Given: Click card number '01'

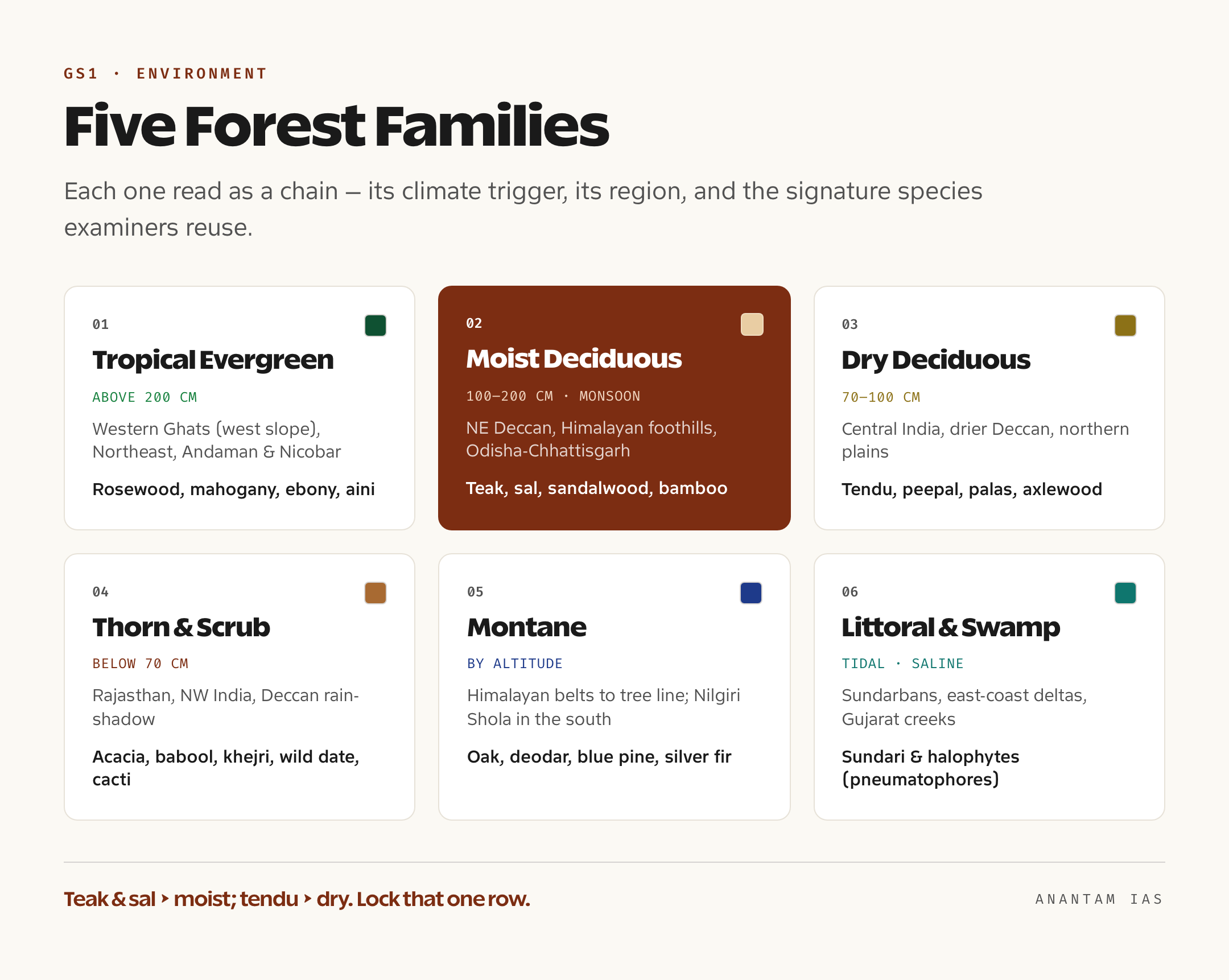Looking at the screenshot, I should coord(100,324).
